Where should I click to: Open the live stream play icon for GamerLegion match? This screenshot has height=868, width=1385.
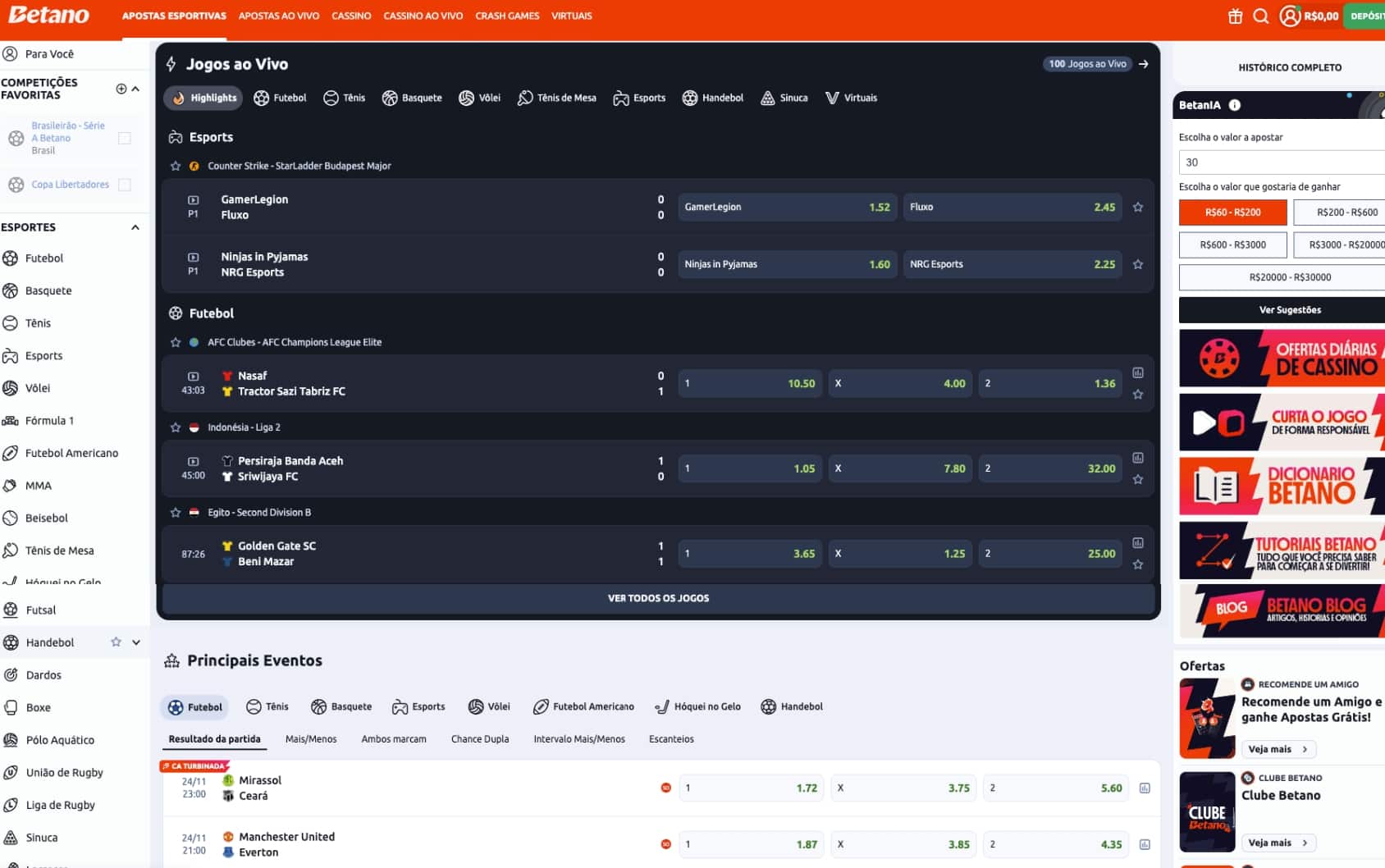click(x=194, y=199)
